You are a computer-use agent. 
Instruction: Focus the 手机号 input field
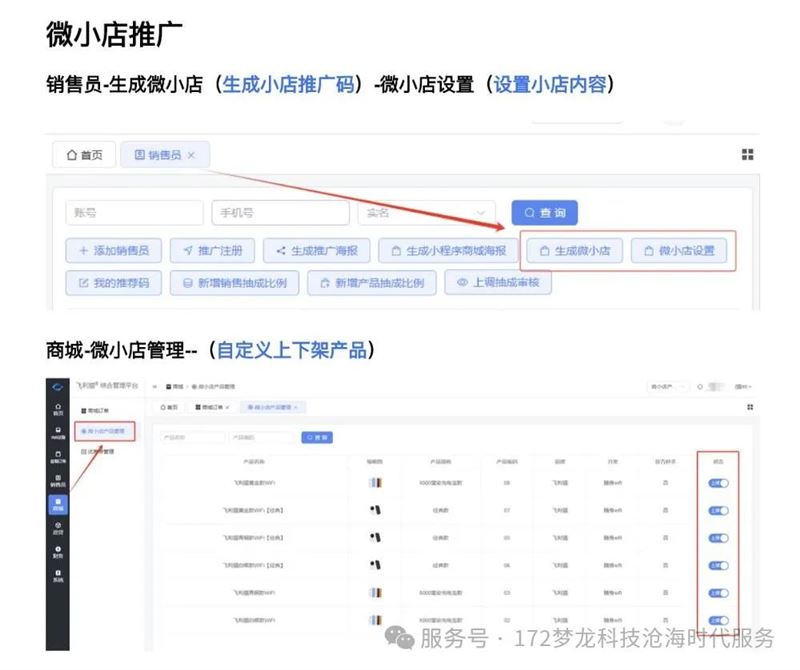click(279, 213)
